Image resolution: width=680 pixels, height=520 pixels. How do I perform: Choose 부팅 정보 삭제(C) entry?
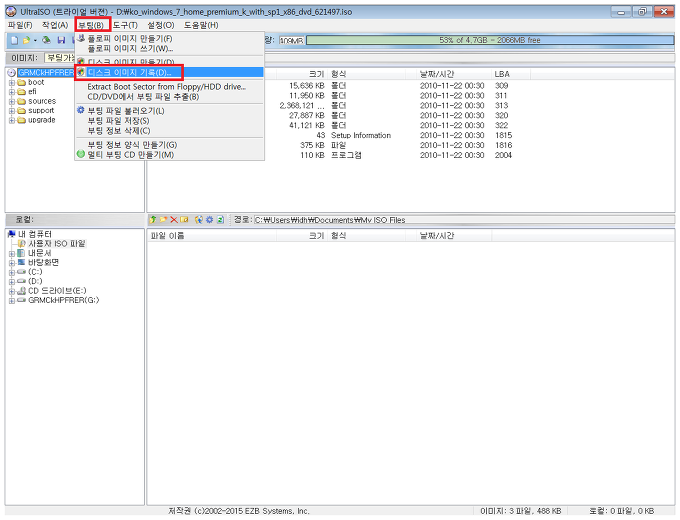click(169, 131)
